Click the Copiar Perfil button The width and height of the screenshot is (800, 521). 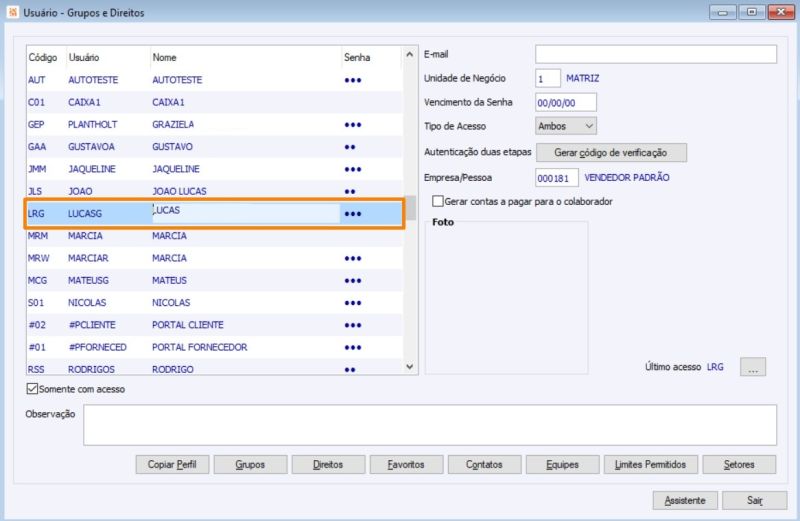tap(172, 464)
